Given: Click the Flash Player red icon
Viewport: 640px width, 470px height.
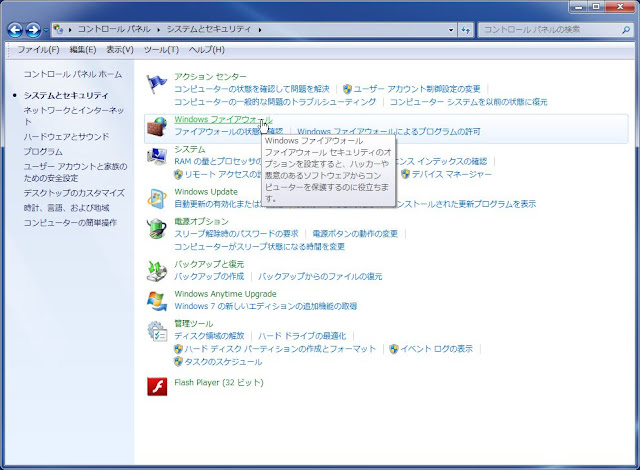Looking at the screenshot, I should 157,386.
